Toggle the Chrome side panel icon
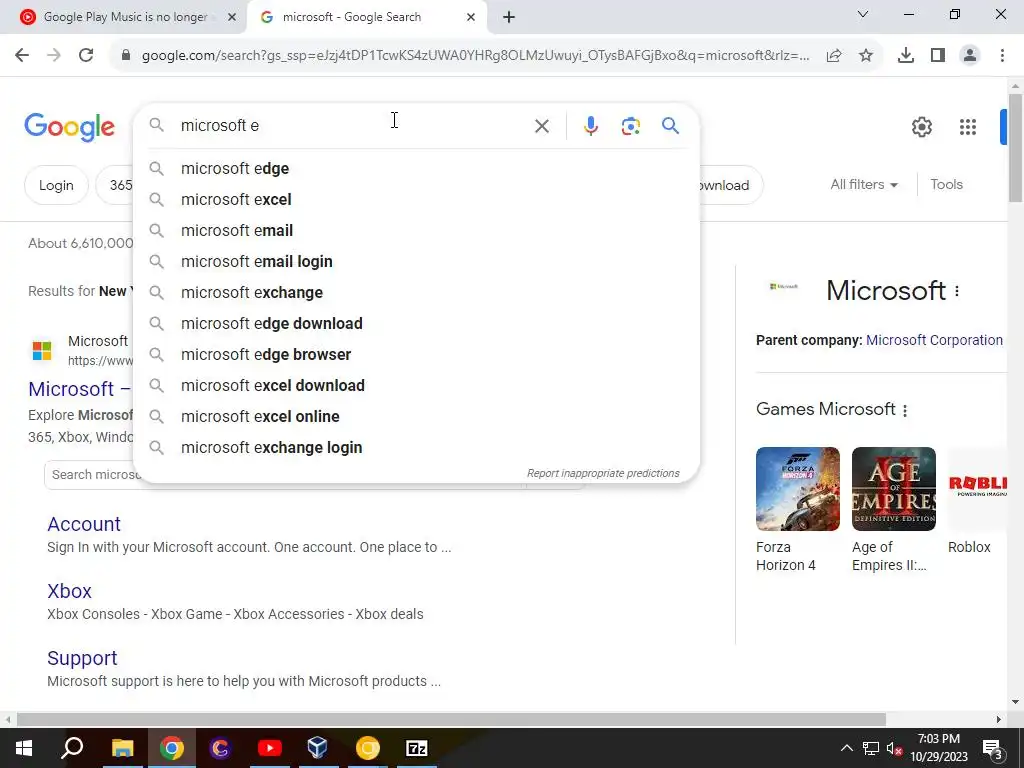The height and width of the screenshot is (768, 1024). [x=938, y=56]
